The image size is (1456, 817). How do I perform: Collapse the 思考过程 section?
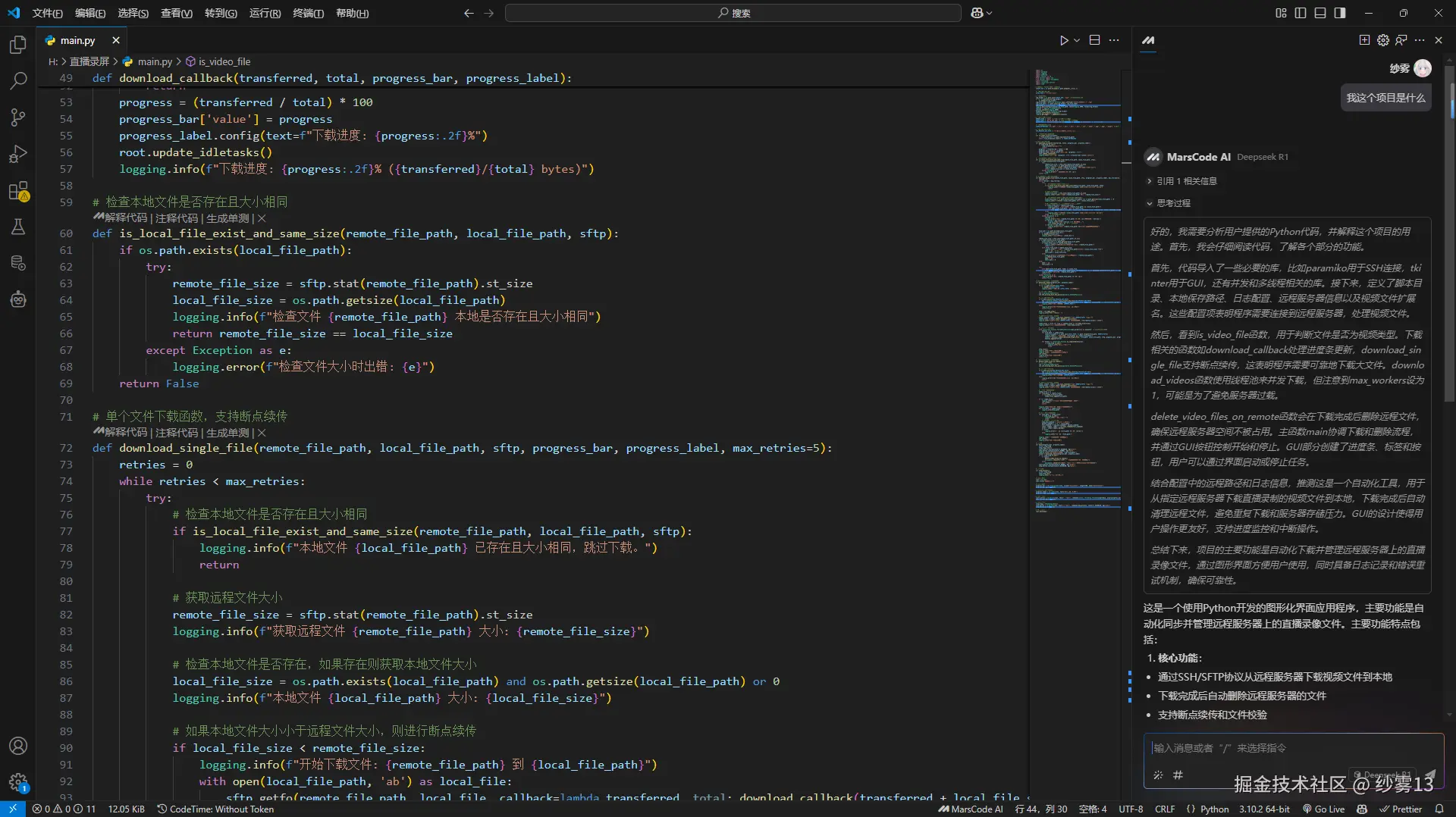pos(1172,203)
